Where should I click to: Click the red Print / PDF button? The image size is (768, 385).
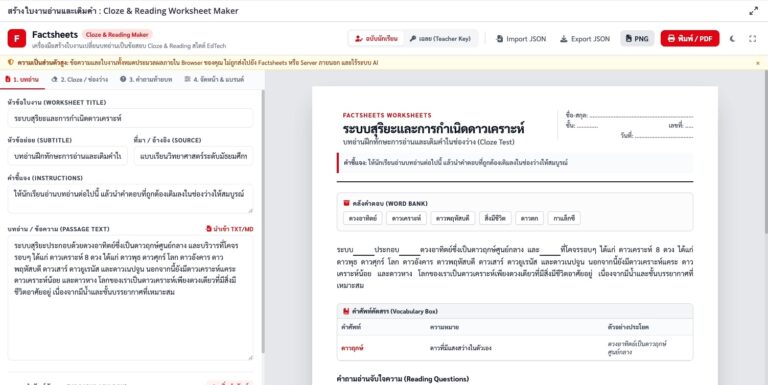tap(690, 39)
